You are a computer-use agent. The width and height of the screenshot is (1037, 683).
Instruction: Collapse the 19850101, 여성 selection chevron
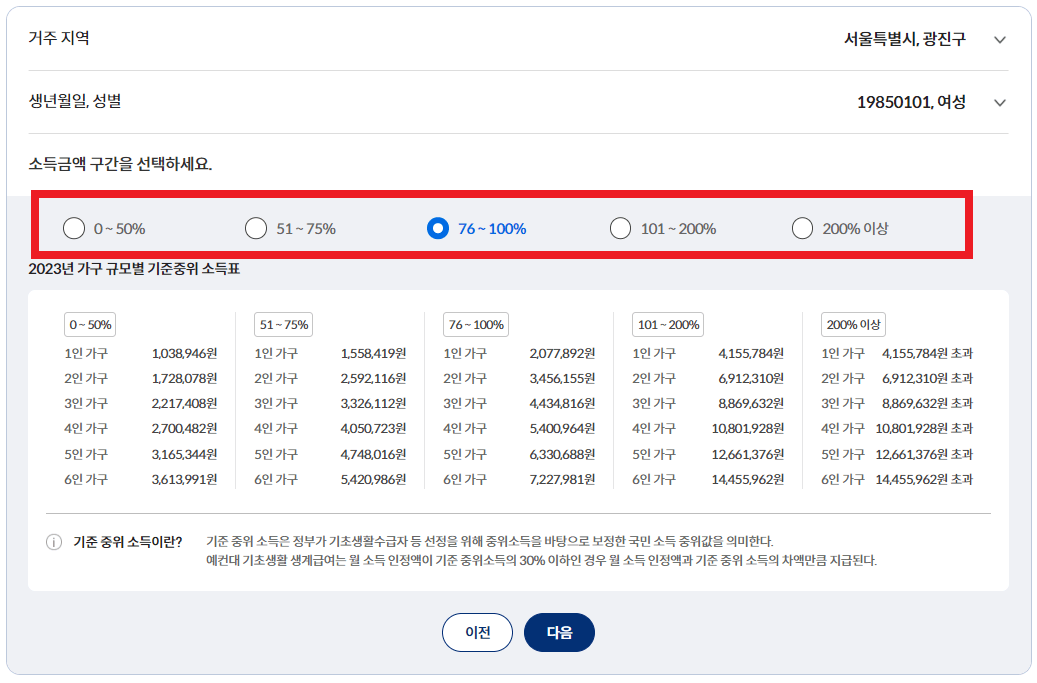[x=999, y=103]
